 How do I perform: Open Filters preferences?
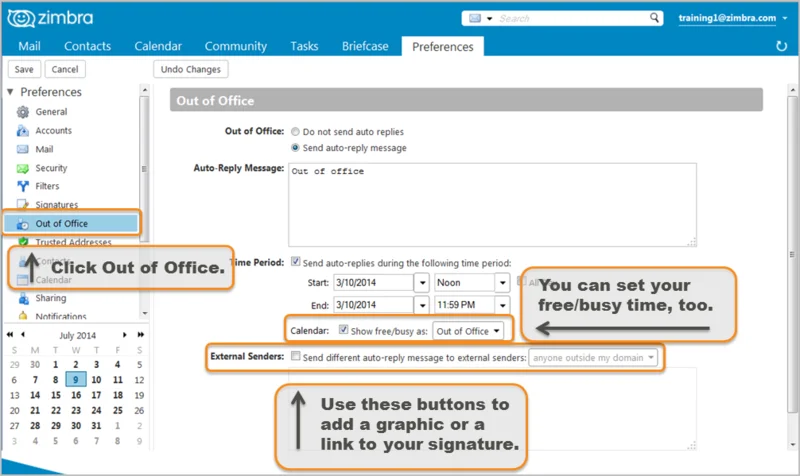tap(47, 186)
